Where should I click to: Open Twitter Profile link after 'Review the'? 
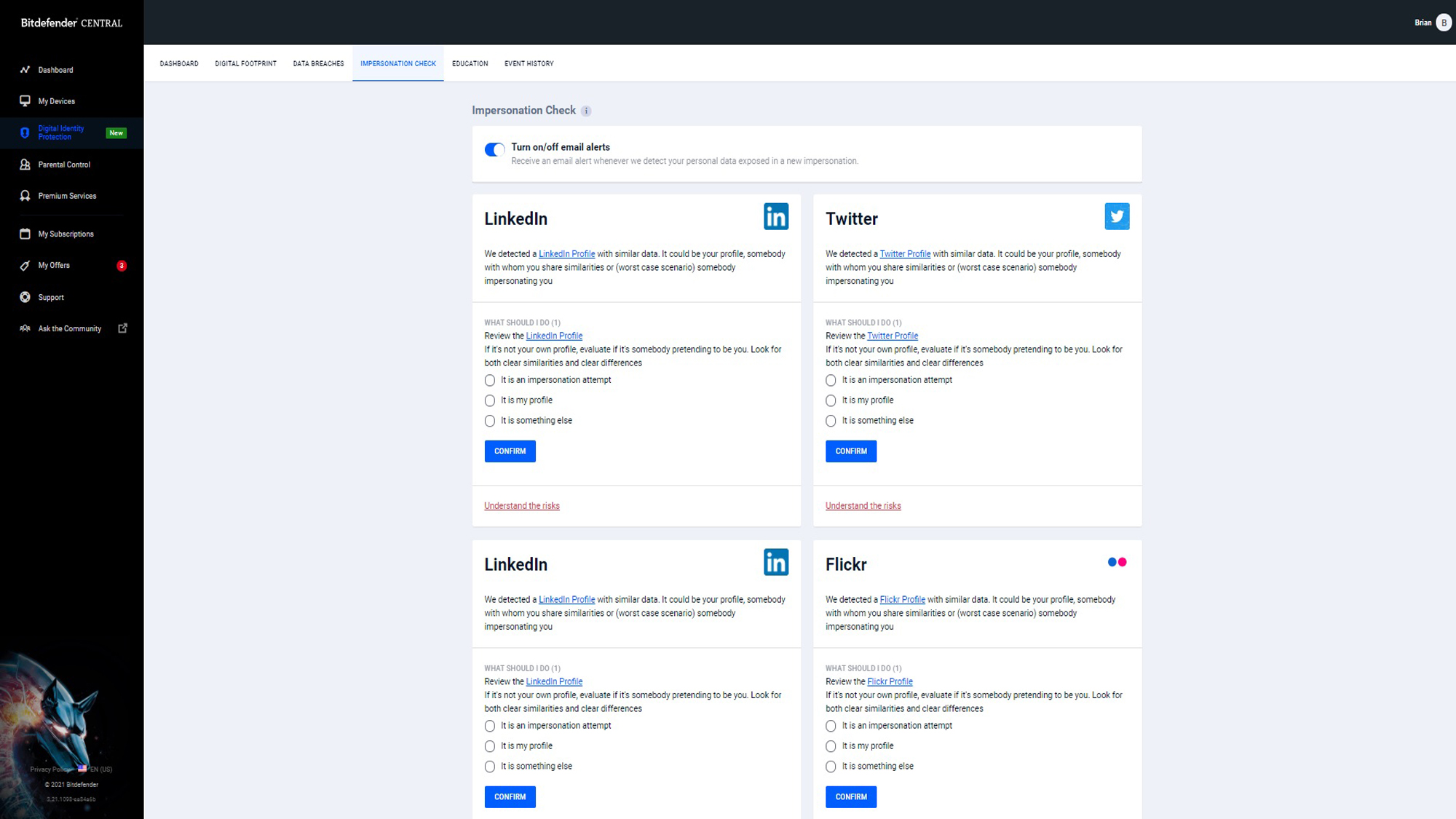pos(893,336)
